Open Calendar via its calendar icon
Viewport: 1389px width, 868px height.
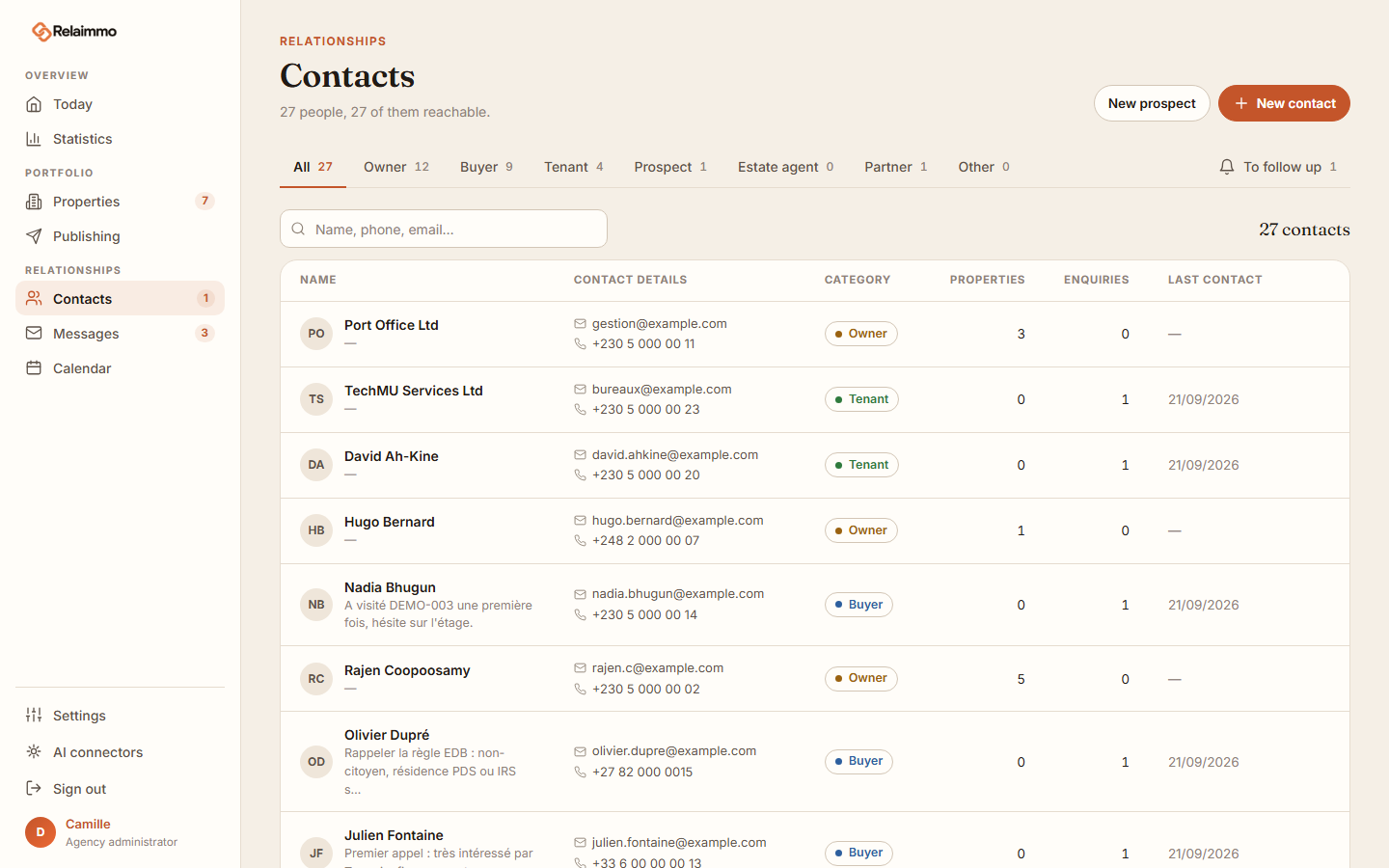tap(34, 368)
